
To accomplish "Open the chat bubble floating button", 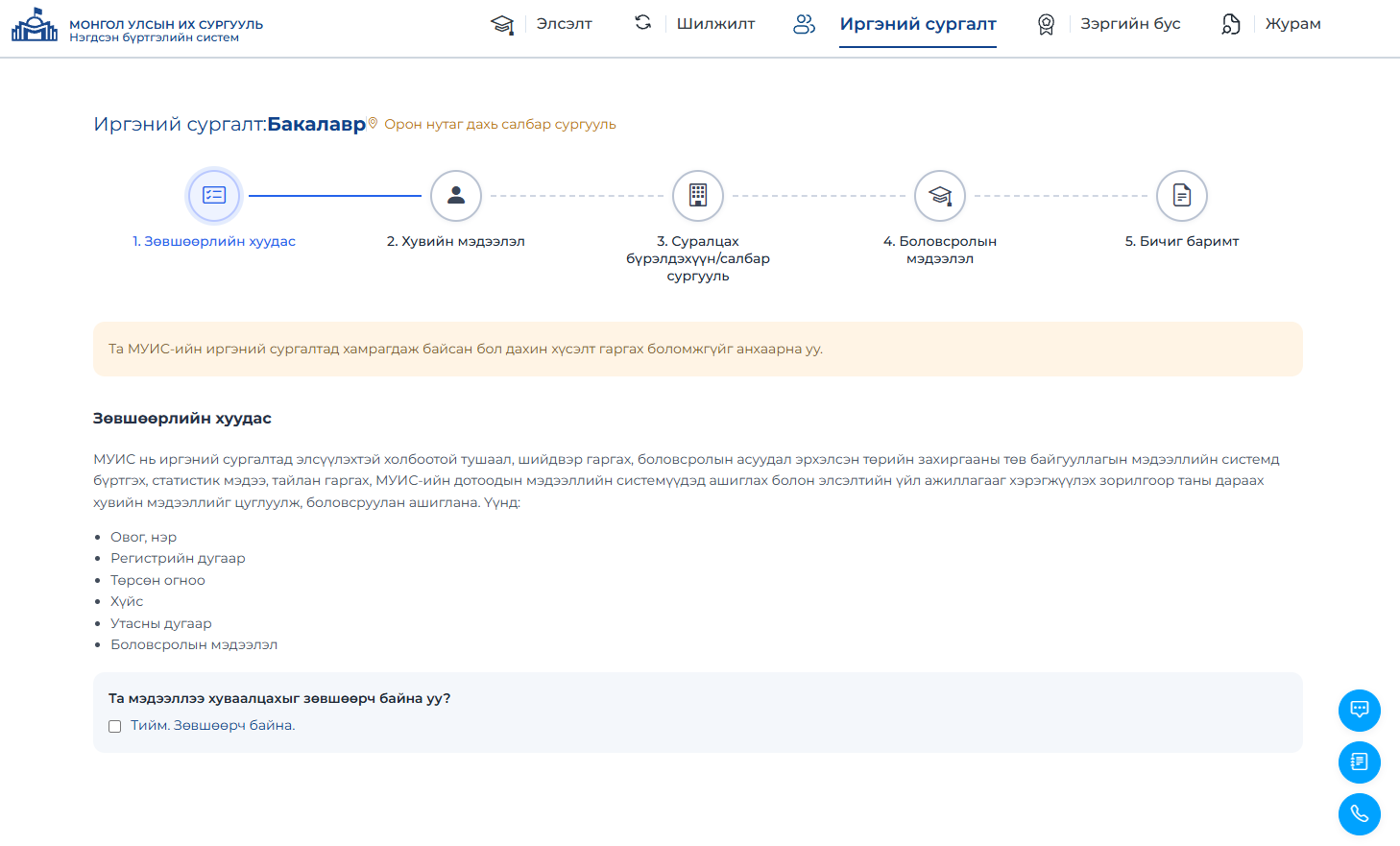I will click(x=1360, y=711).
